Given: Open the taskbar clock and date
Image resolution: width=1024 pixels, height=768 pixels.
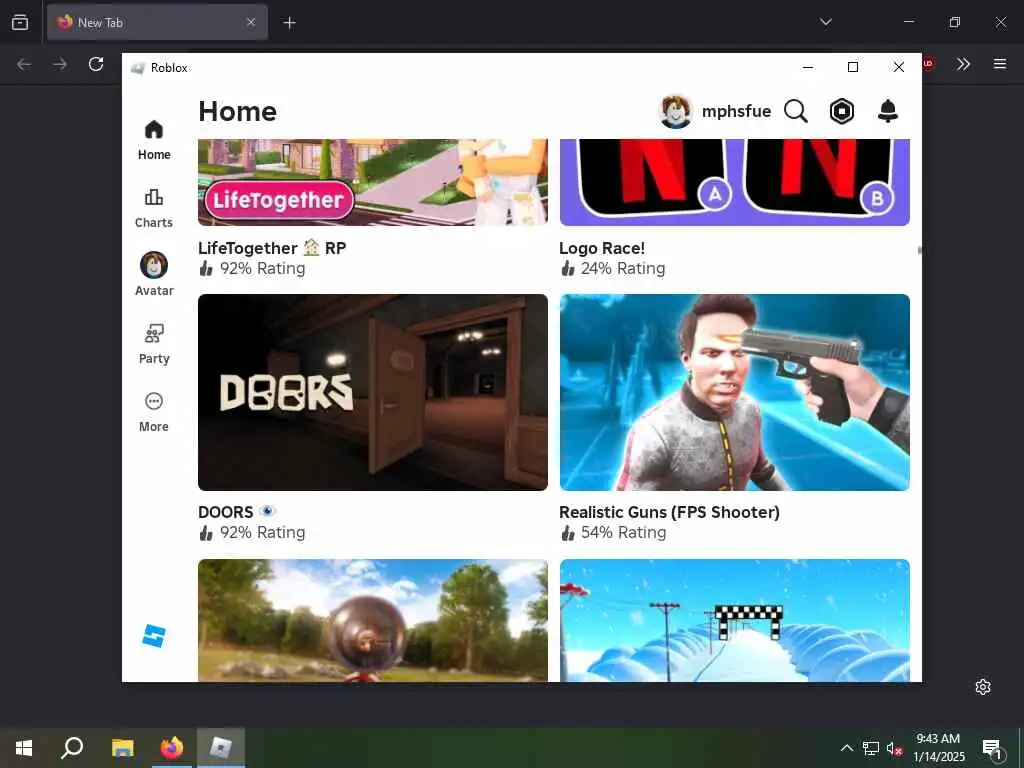Looking at the screenshot, I should 938,748.
